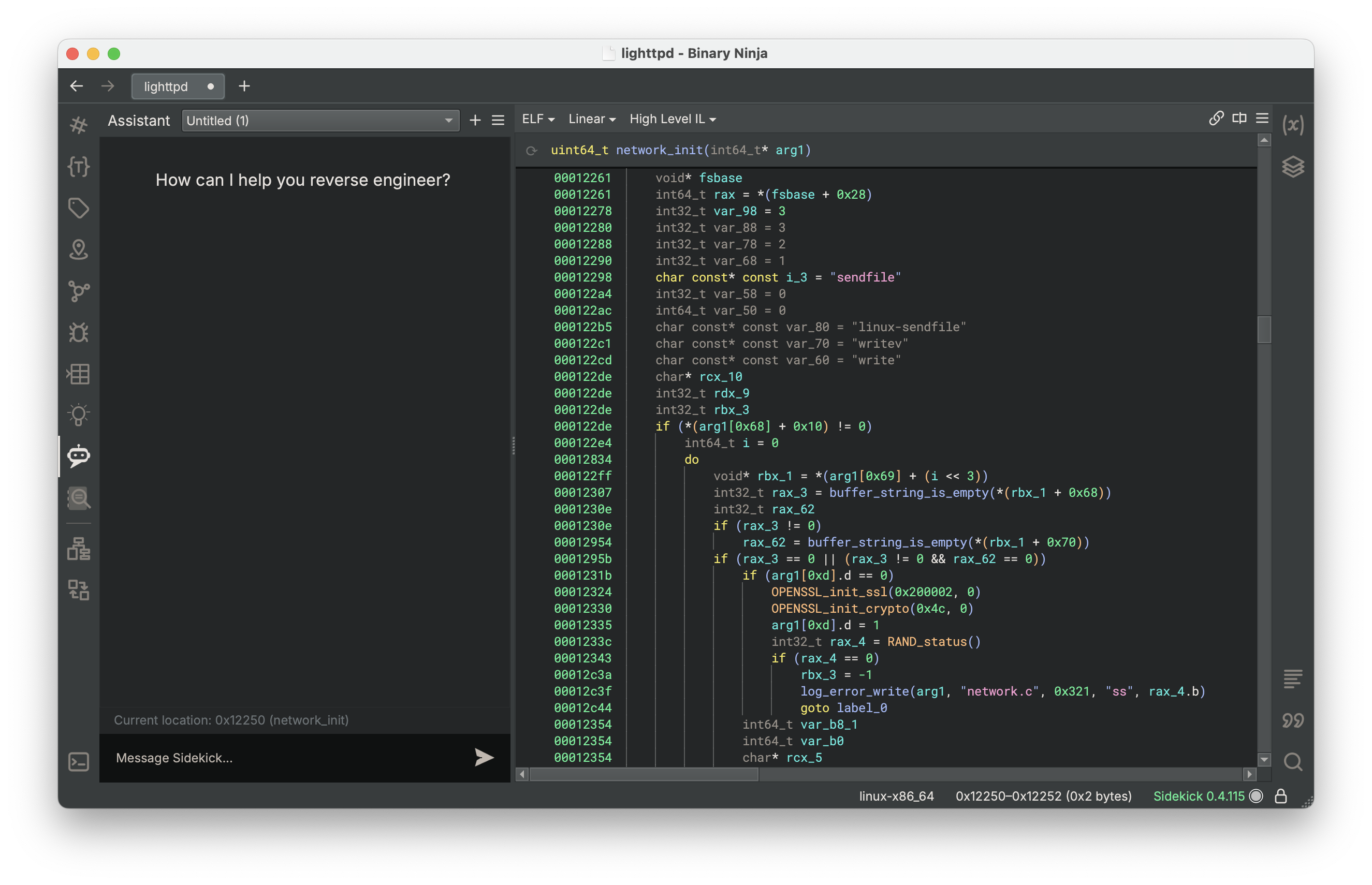Open the variables (x) panel icon

[1293, 125]
